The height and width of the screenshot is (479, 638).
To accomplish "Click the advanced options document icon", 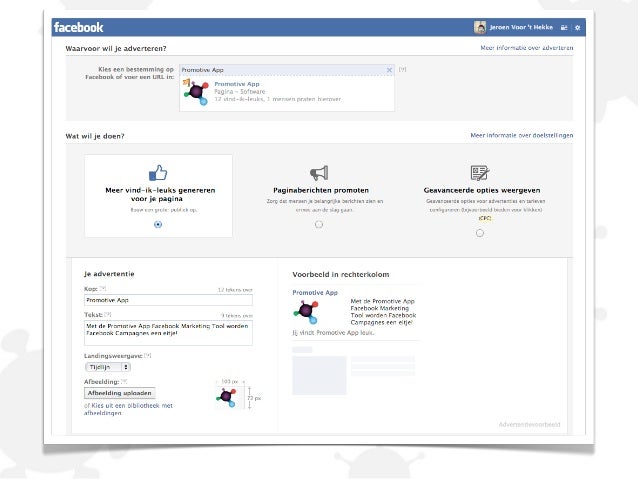I will click(480, 173).
